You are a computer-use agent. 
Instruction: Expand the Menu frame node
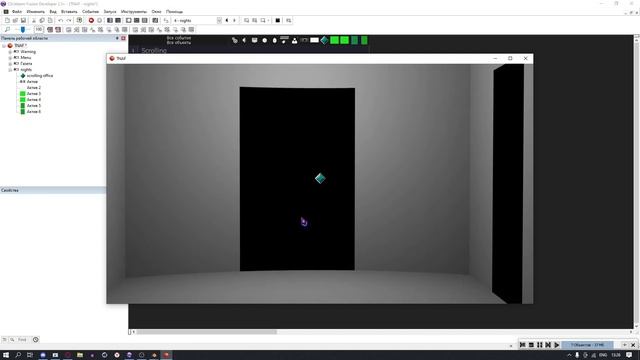point(10,58)
